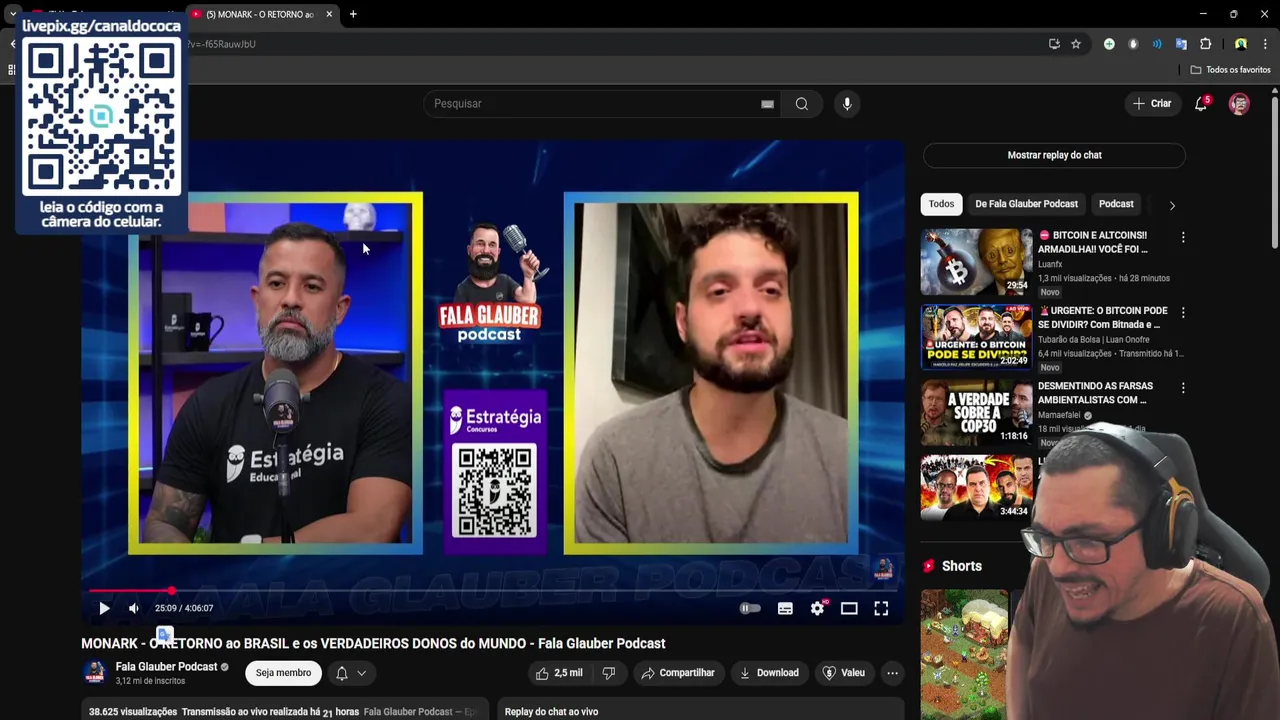
Task: Open Fala Glauber Podcast channel name link
Action: click(x=166, y=667)
